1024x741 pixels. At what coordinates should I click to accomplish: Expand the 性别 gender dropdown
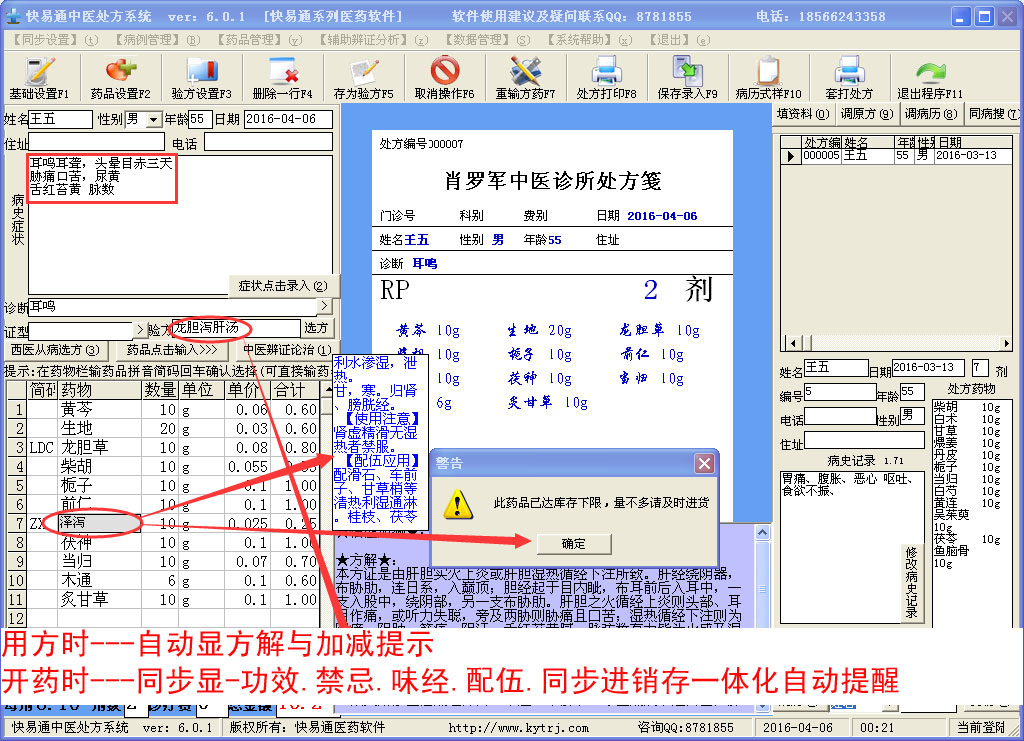tap(153, 120)
